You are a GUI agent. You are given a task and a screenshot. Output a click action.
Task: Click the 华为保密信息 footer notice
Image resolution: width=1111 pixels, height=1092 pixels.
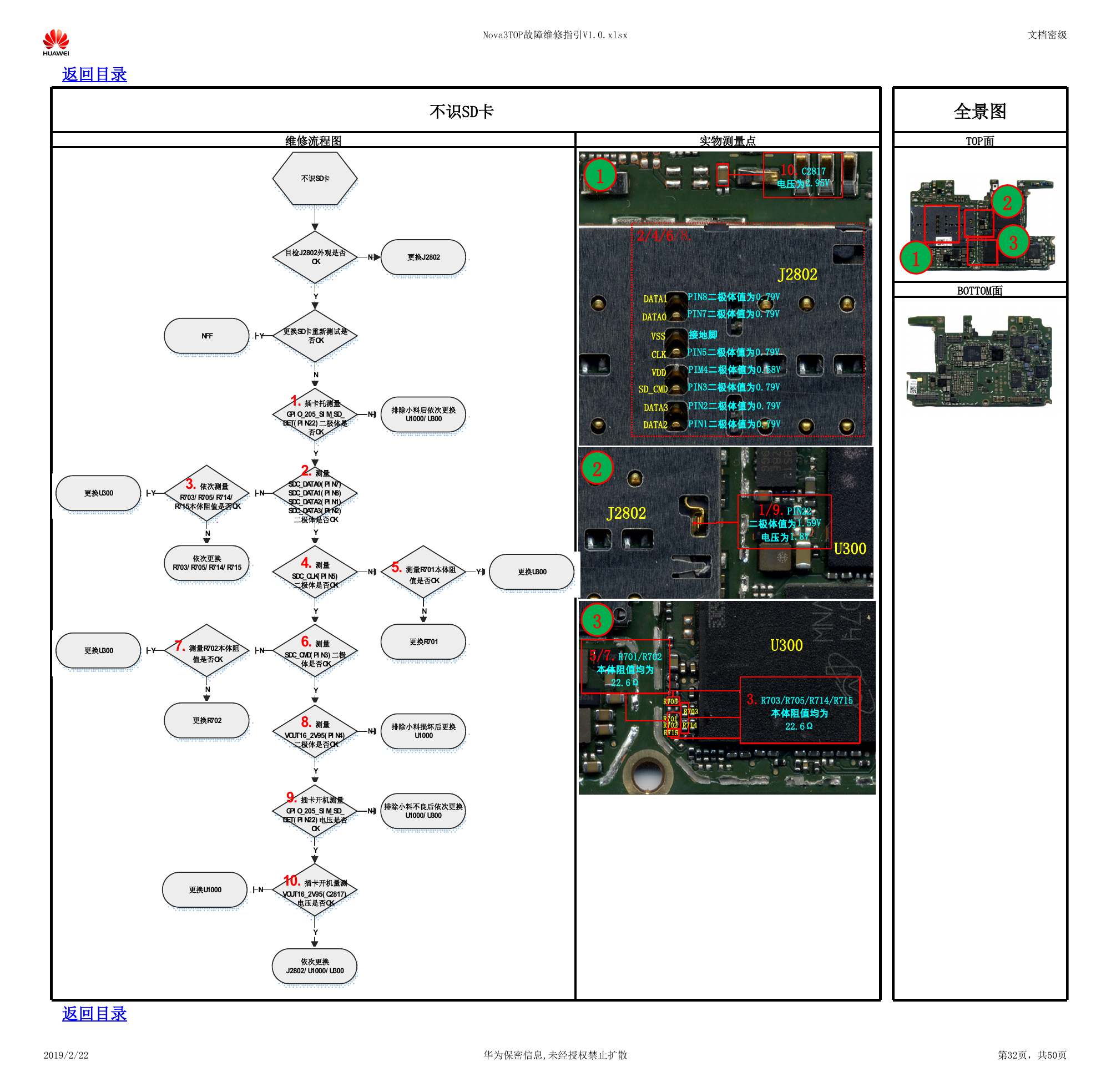(555, 1055)
